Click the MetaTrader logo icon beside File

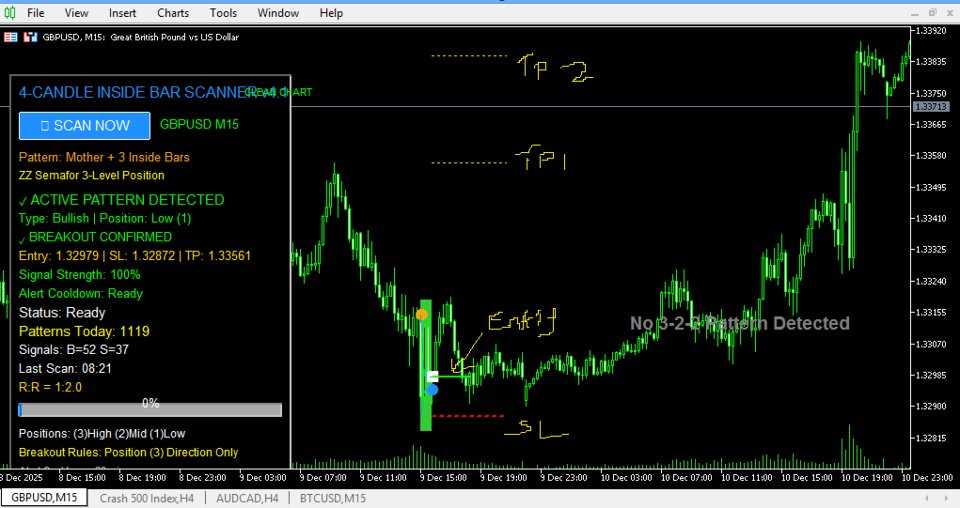click(10, 13)
